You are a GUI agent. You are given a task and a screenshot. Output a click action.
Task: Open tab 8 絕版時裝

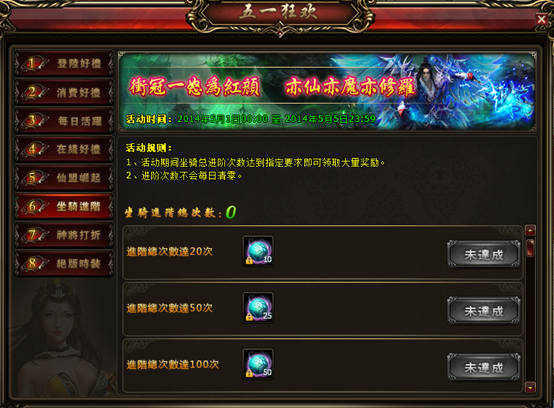coord(64,264)
